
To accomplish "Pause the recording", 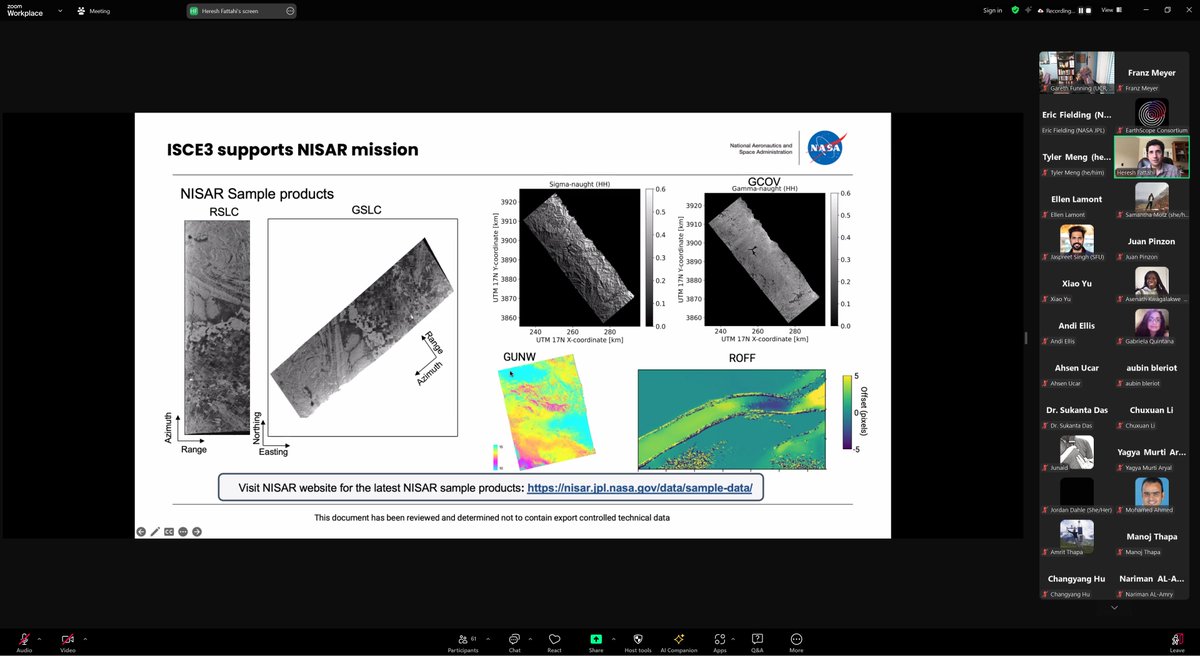I will pyautogui.click(x=1081, y=10).
